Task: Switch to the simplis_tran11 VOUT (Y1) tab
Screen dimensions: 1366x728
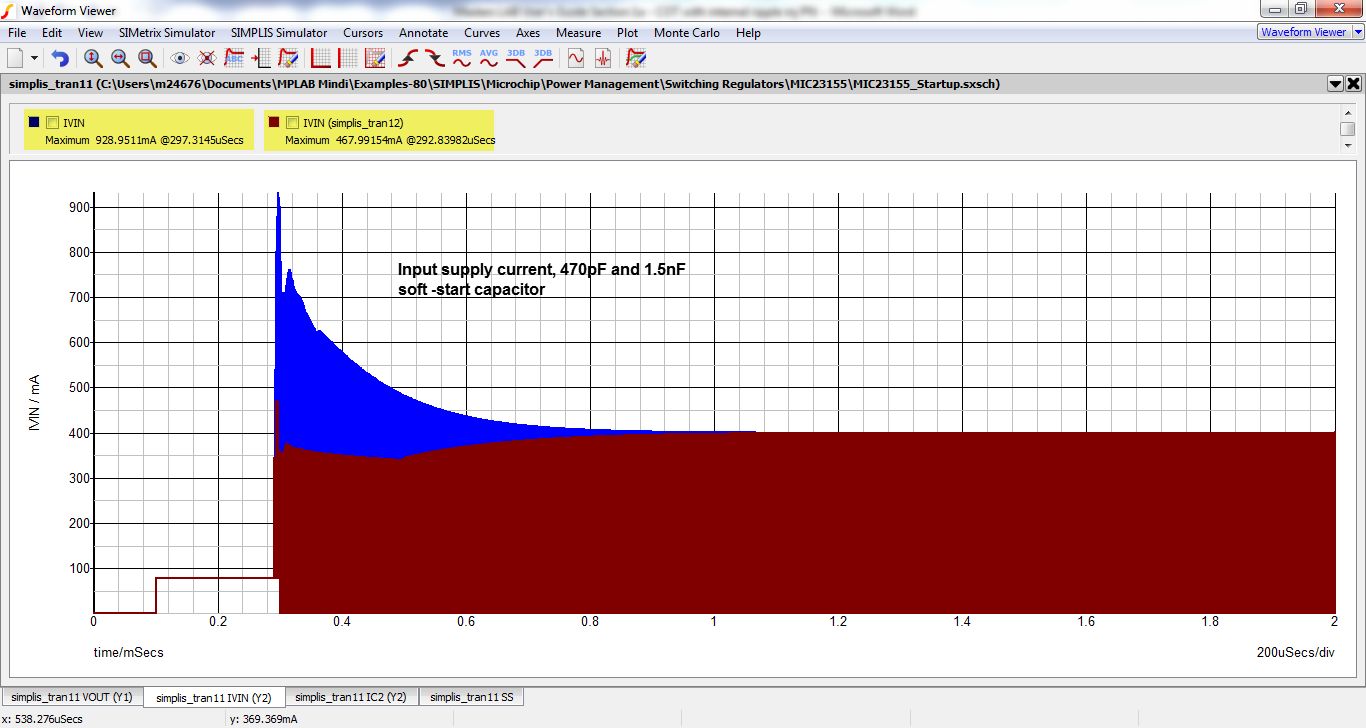Action: pos(71,696)
